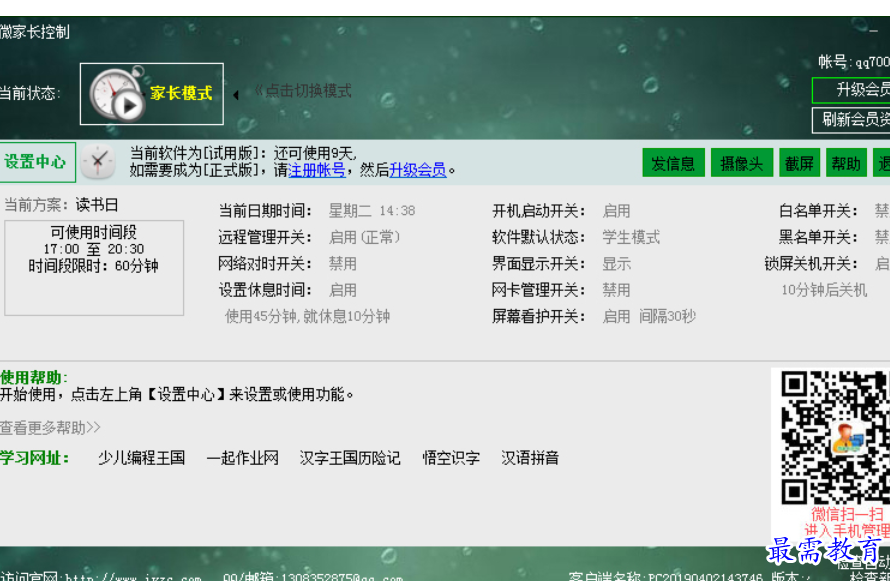Click 网卡管理开关 value 禁用
890x581 pixels.
click(616, 290)
